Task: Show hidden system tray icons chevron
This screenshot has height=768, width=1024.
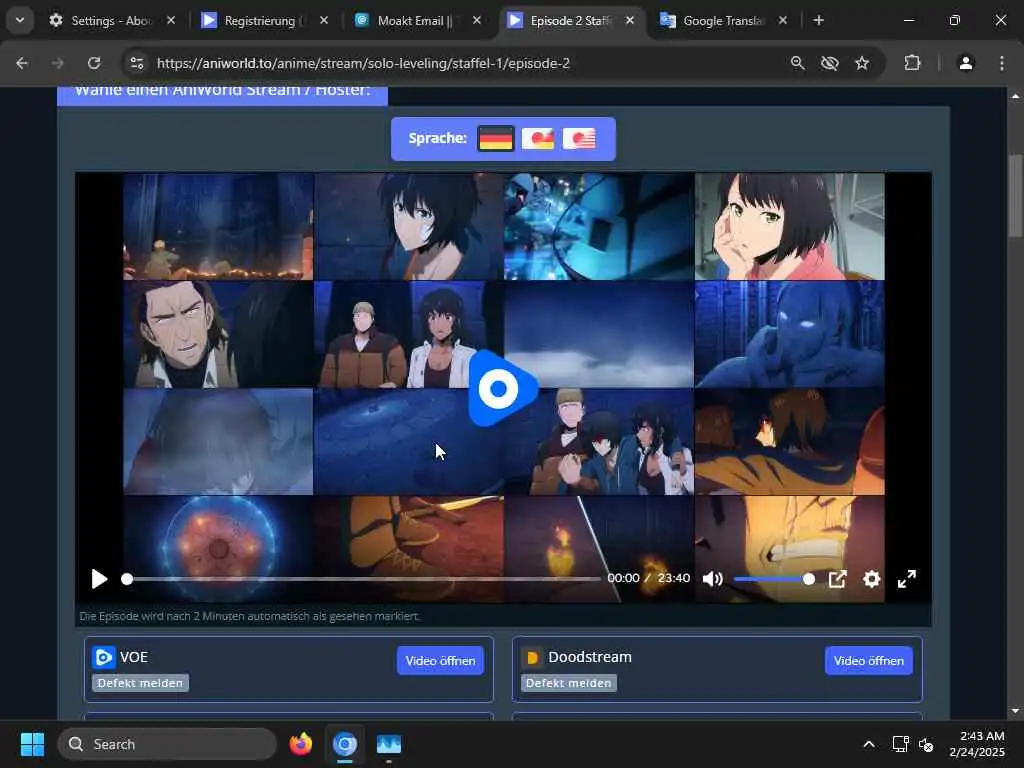Action: [869, 744]
